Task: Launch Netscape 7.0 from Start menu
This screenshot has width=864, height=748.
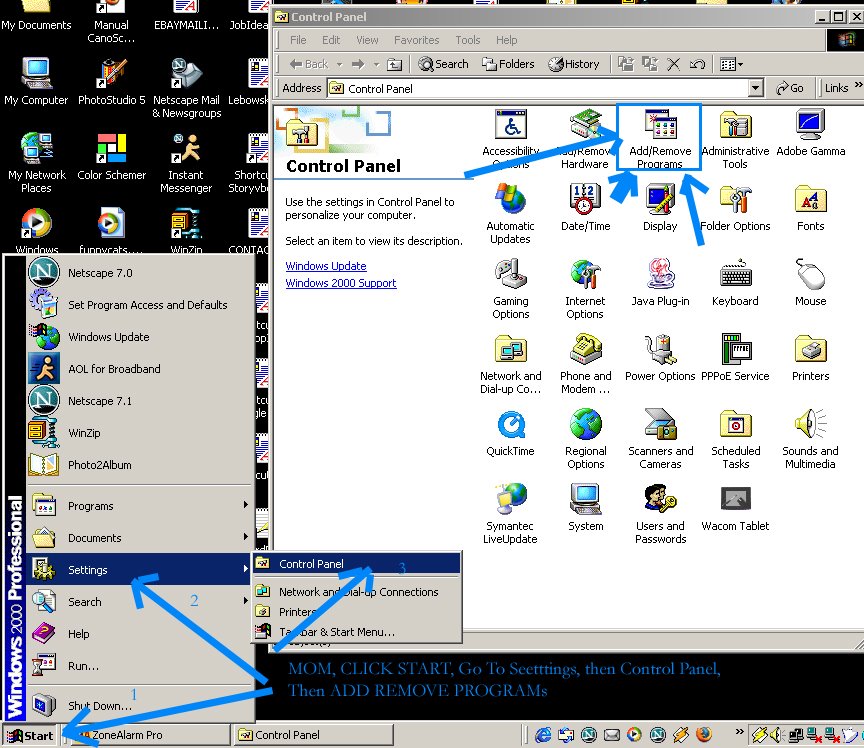Action: [x=140, y=273]
